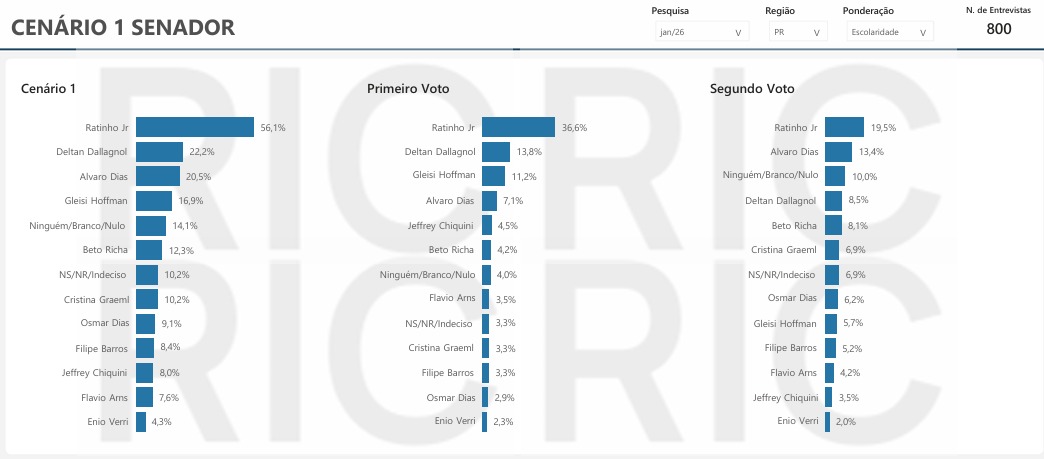Select Alvaro Dias bar in Cenário 1 chart

[157, 176]
